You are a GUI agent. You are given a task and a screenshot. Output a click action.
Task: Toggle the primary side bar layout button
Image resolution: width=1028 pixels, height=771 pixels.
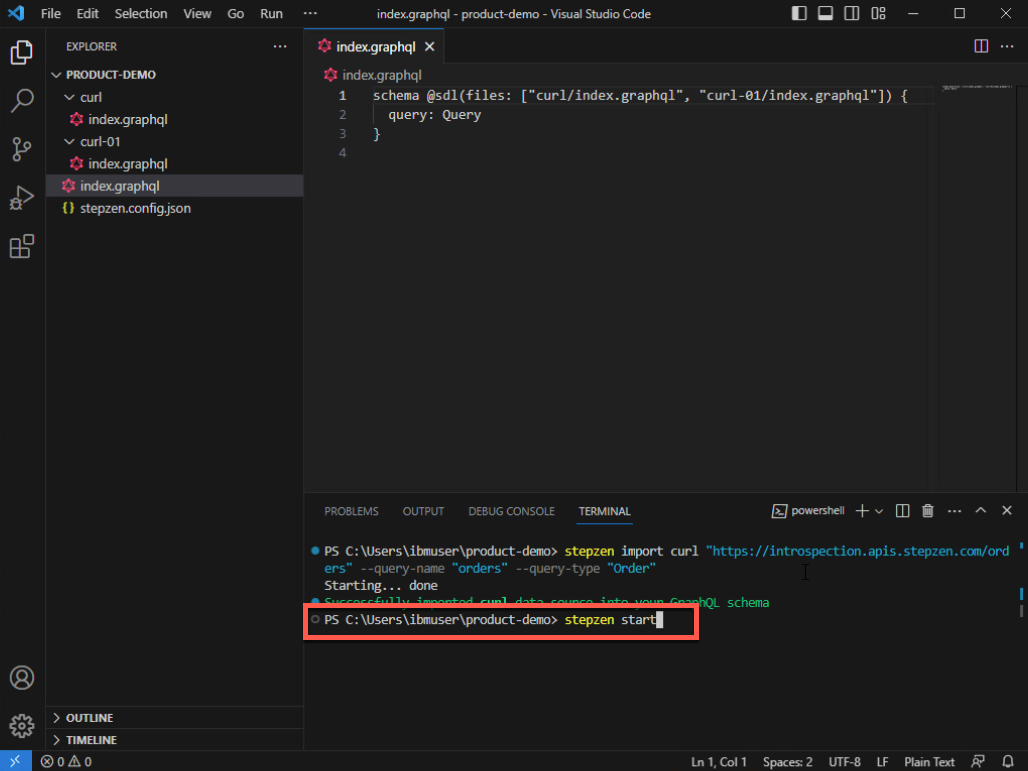click(799, 14)
